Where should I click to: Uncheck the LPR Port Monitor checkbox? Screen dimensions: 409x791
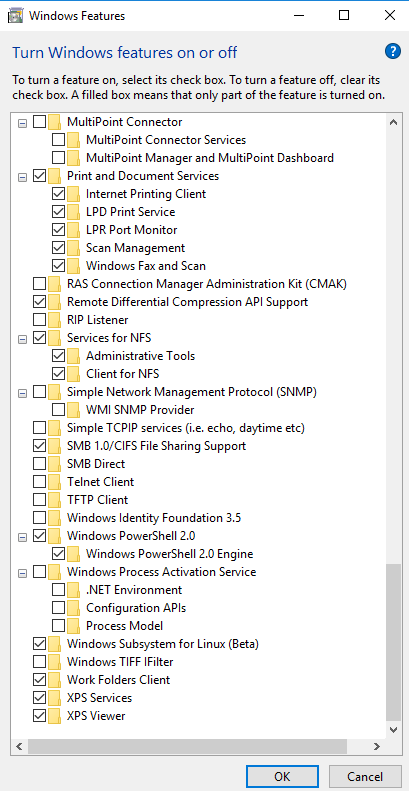tap(59, 230)
